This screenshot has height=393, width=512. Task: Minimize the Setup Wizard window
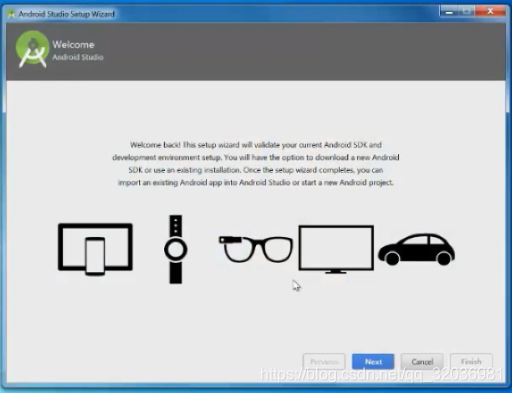click(449, 12)
